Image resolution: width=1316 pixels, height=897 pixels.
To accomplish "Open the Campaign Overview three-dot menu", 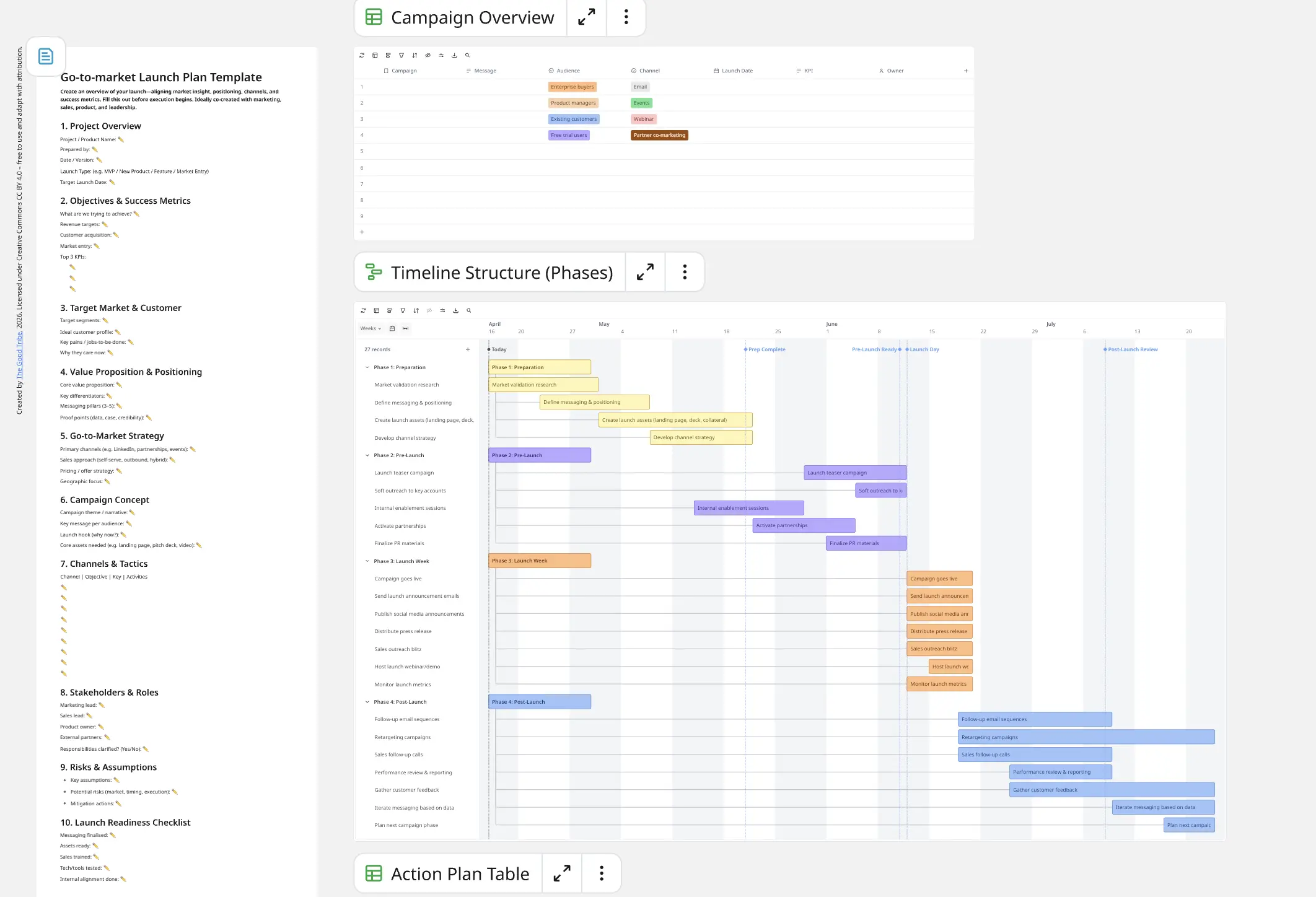I will coord(626,17).
